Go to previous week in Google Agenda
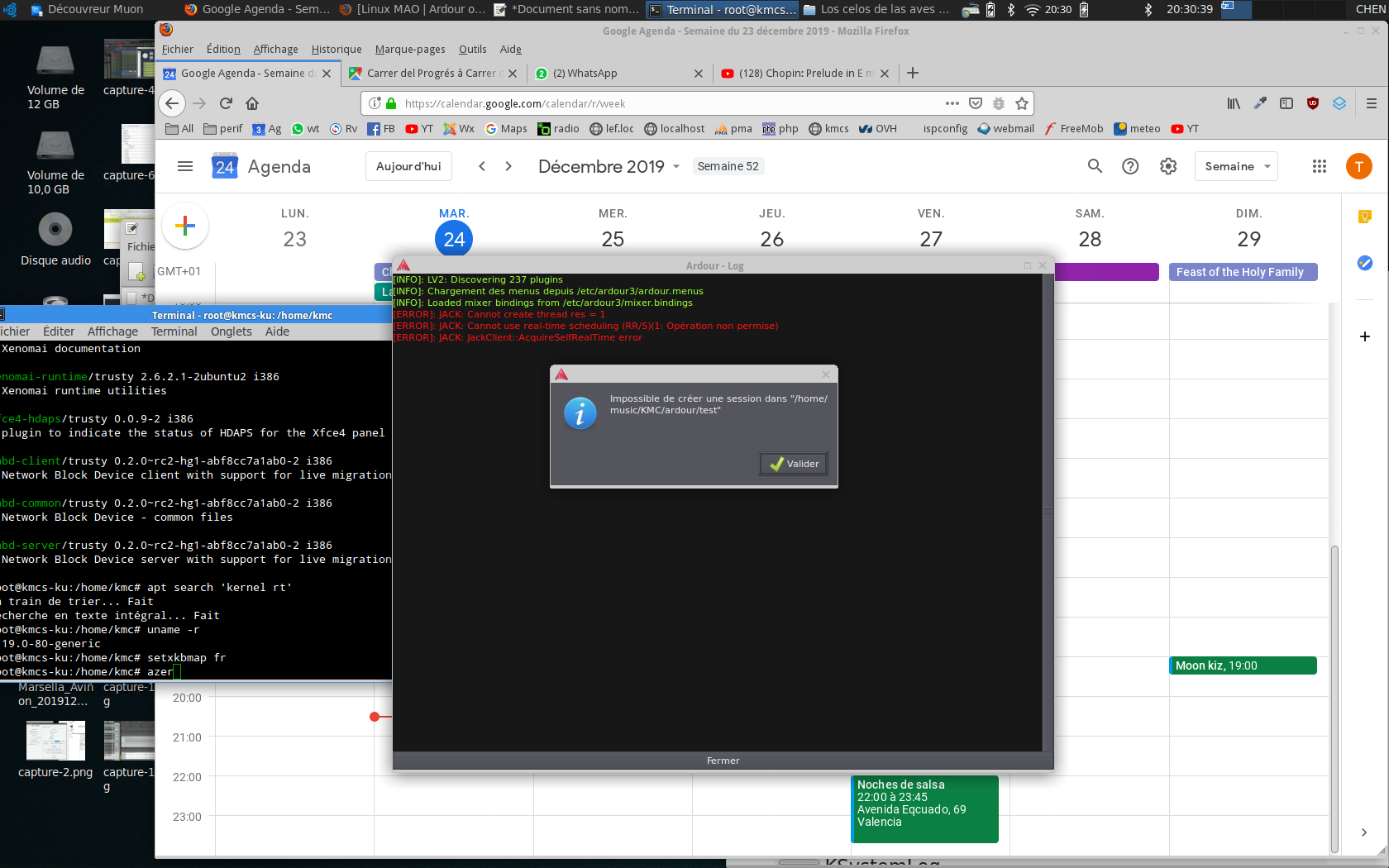The image size is (1389, 868). (482, 166)
